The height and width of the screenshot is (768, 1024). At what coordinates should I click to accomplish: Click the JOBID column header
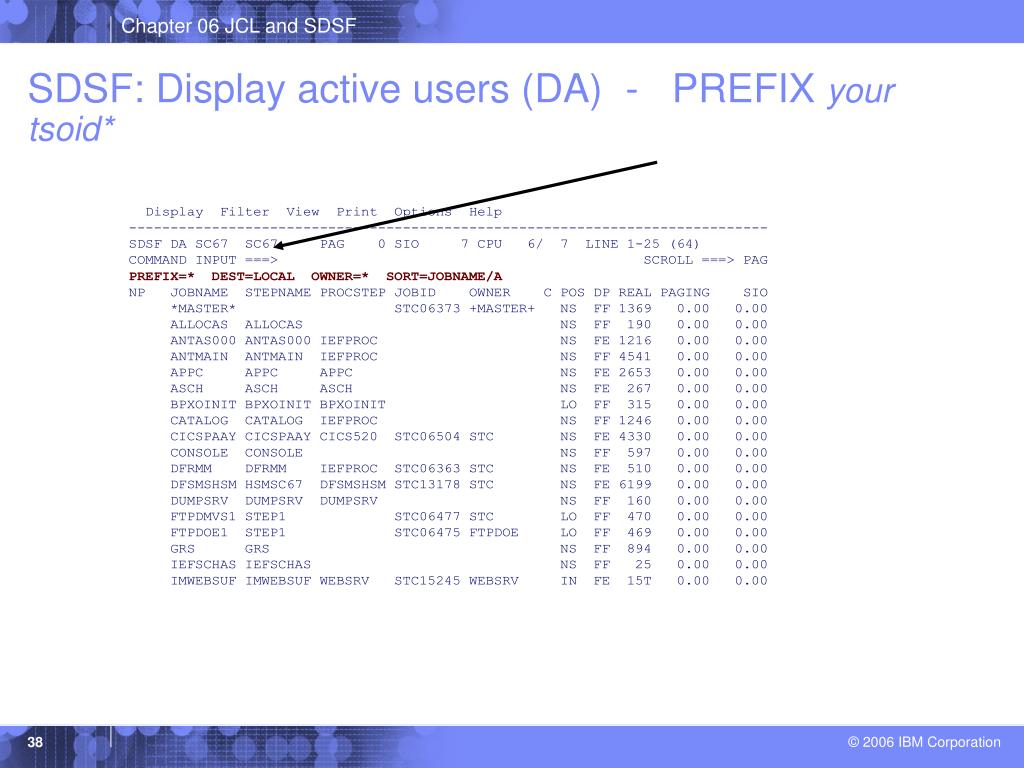(x=415, y=293)
